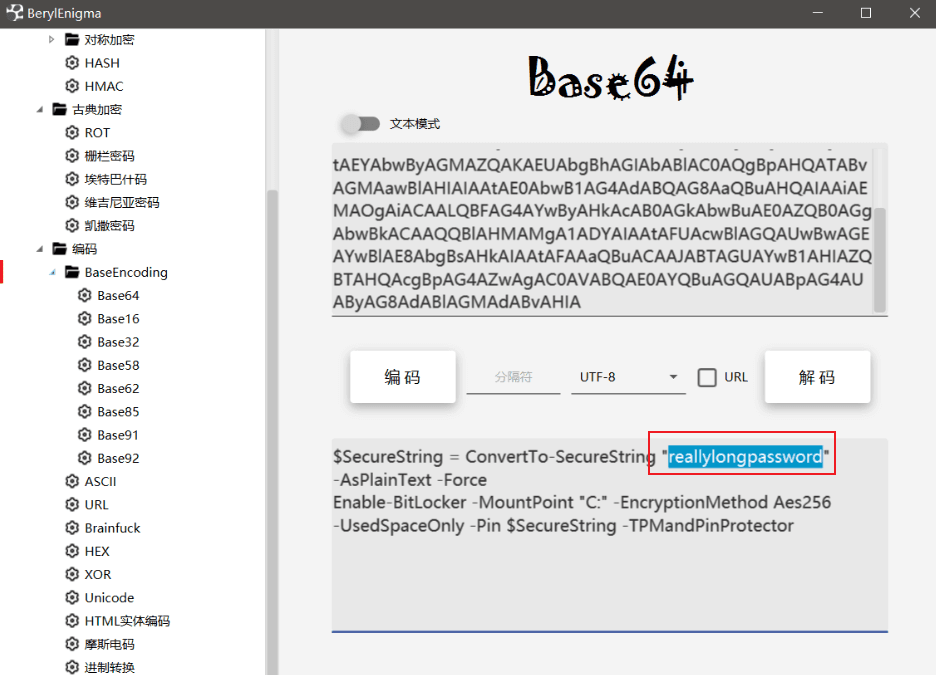936x675 pixels.
Task: Click the gear icon beside HASH
Action: coord(72,63)
